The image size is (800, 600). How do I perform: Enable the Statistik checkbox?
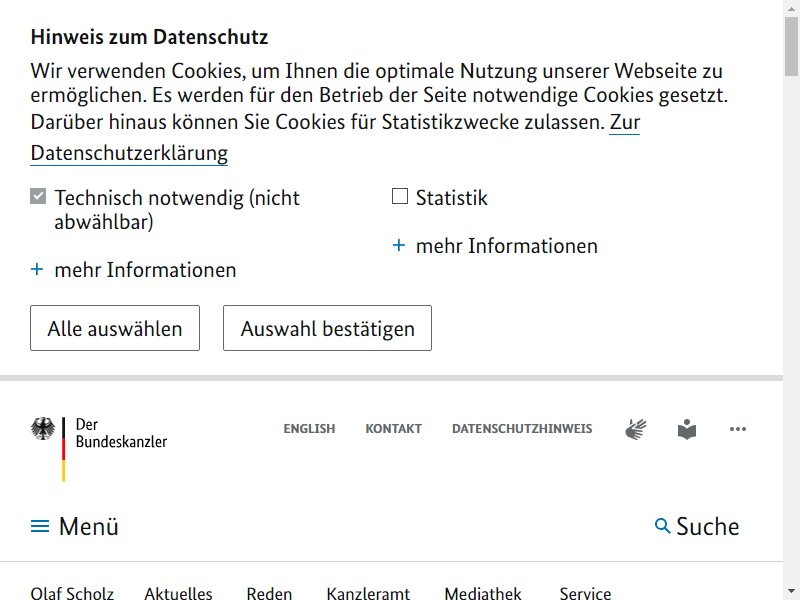pyautogui.click(x=399, y=196)
